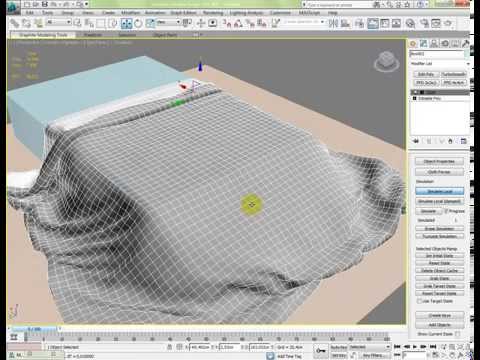Open the Utilities hammer panel tab
The width and height of the screenshot is (480, 360).
(x=466, y=44)
